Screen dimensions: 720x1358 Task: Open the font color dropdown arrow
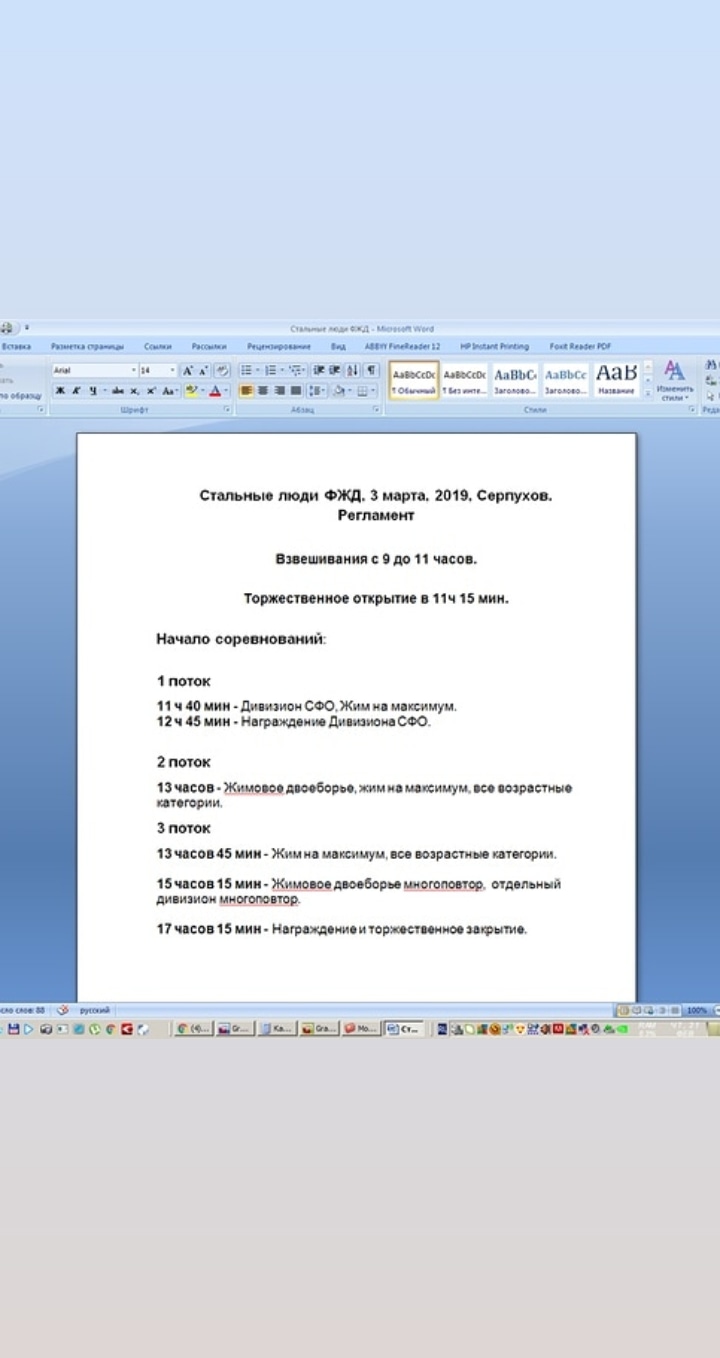pyautogui.click(x=225, y=391)
